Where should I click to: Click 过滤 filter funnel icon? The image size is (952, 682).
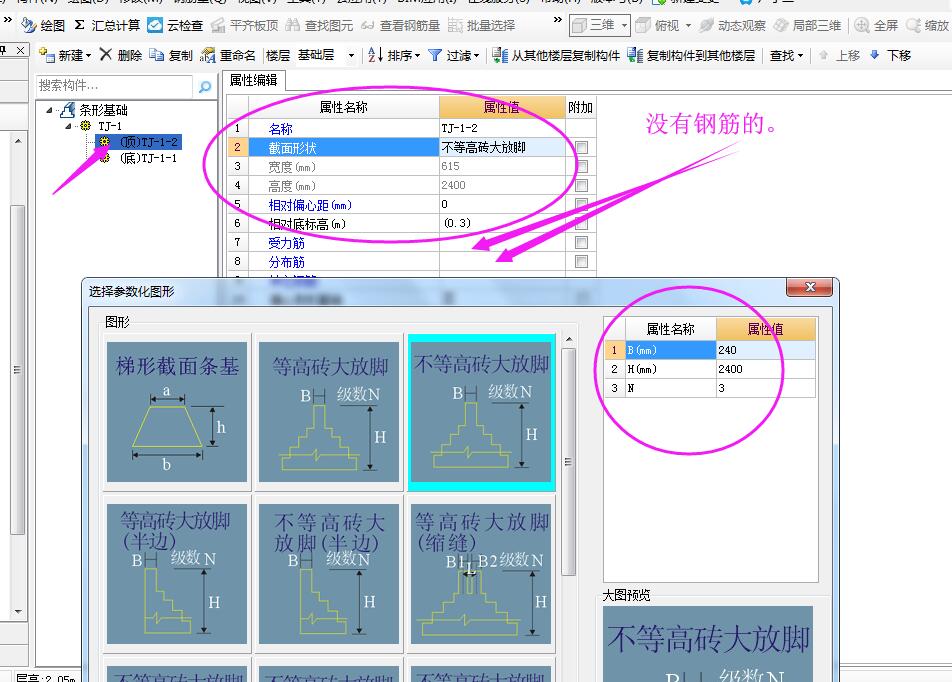point(435,55)
